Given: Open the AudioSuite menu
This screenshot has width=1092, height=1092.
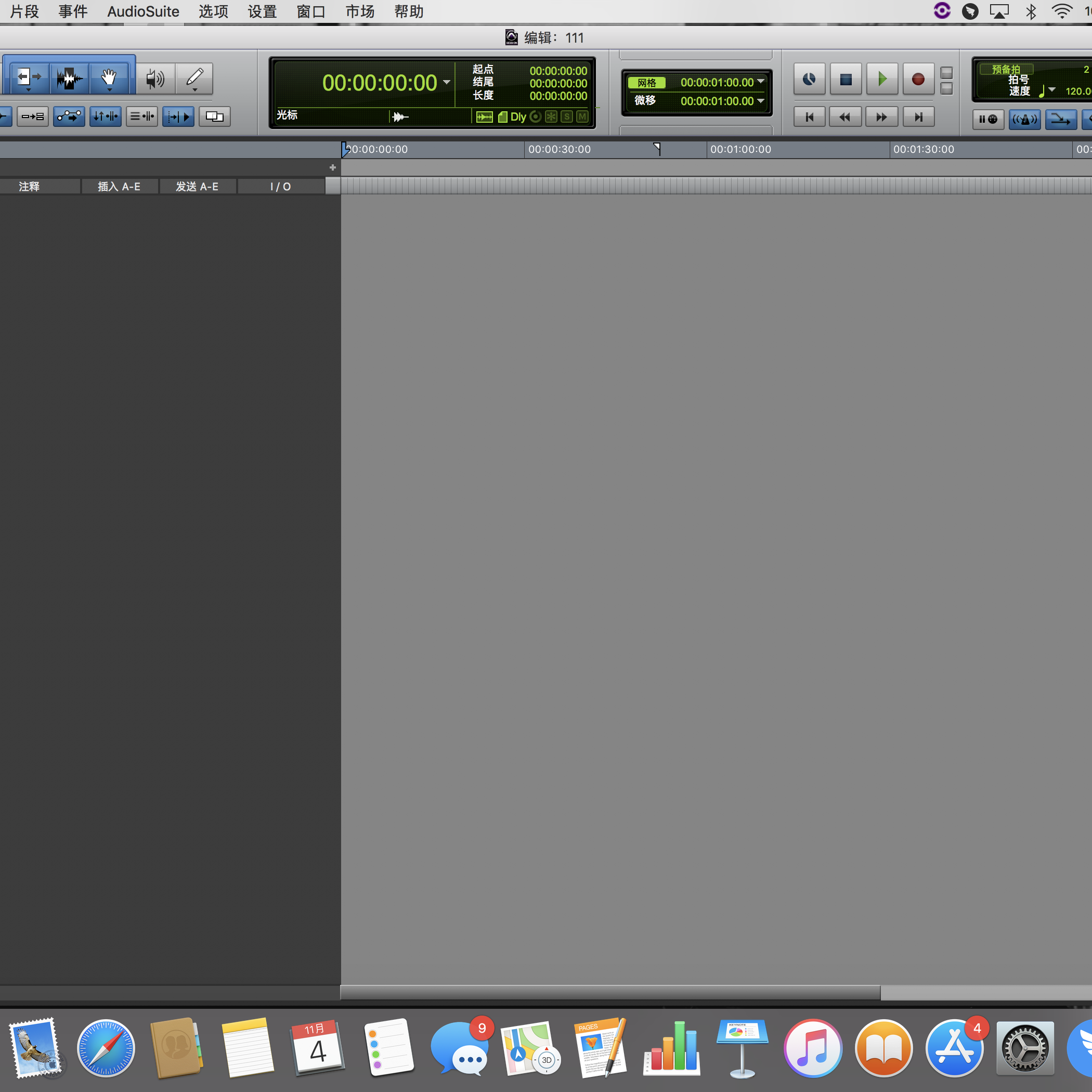Looking at the screenshot, I should click(x=143, y=11).
